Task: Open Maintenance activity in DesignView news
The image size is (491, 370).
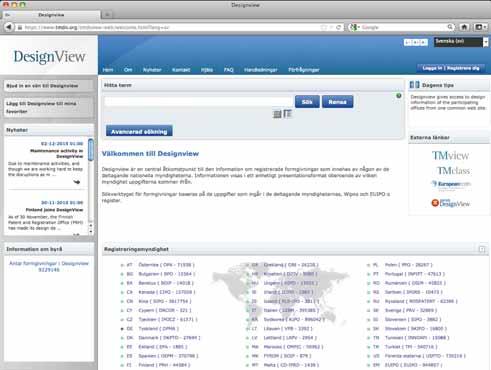Action: click(x=56, y=154)
